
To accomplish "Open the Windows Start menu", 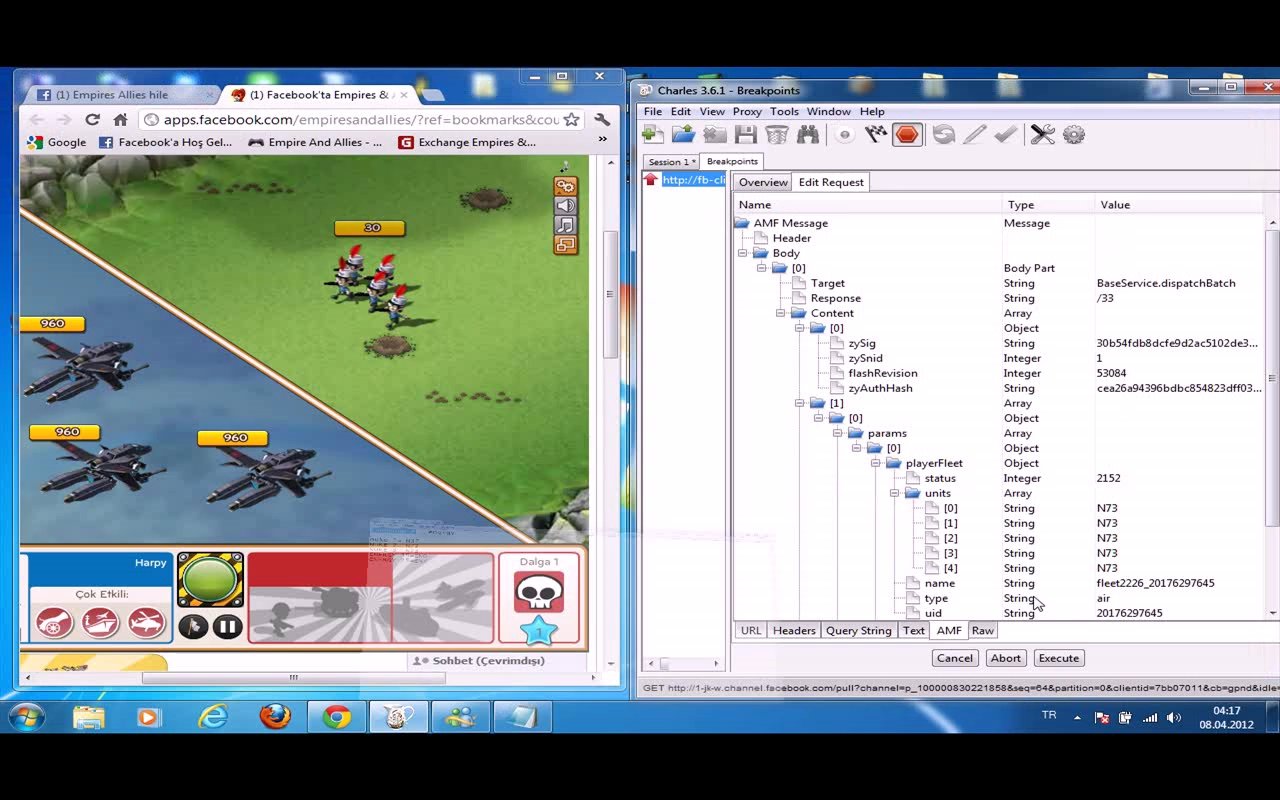I will tap(26, 717).
